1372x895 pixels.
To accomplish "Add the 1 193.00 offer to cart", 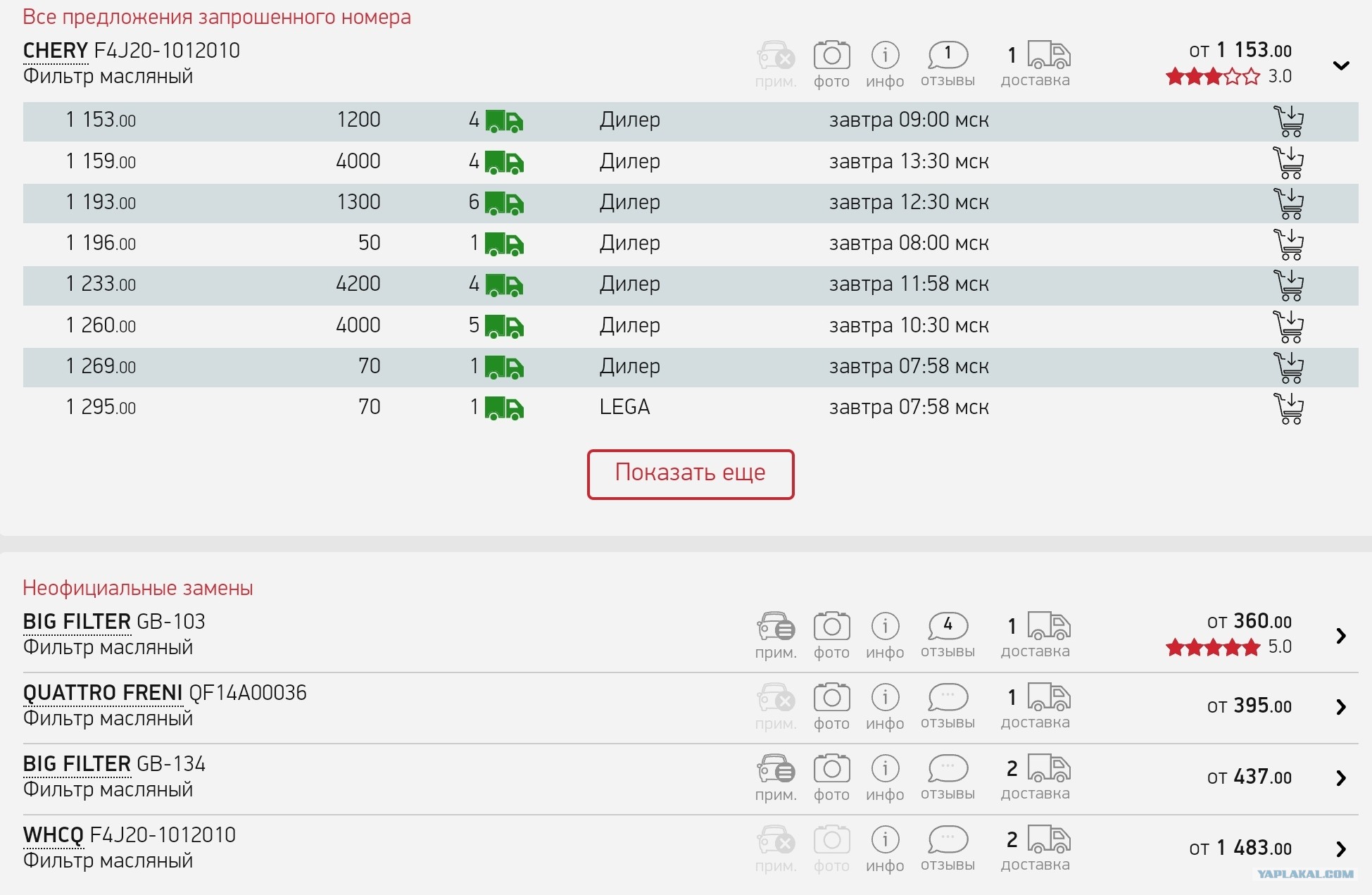I will pyautogui.click(x=1288, y=204).
